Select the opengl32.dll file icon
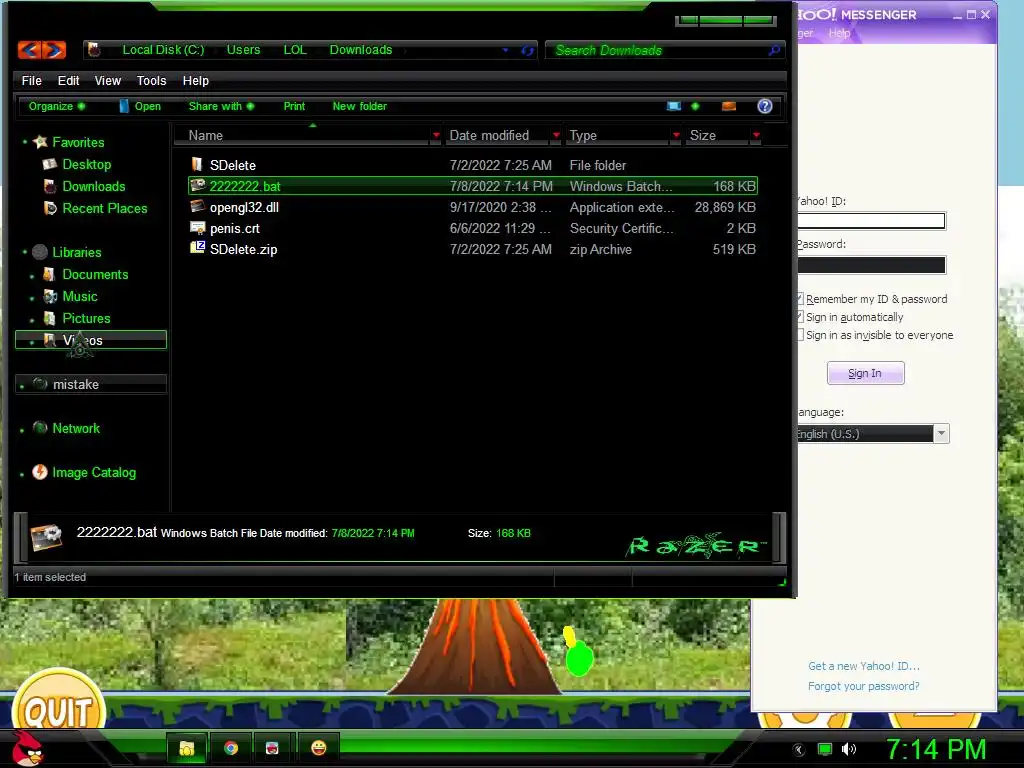The width and height of the screenshot is (1024, 768). (x=197, y=206)
